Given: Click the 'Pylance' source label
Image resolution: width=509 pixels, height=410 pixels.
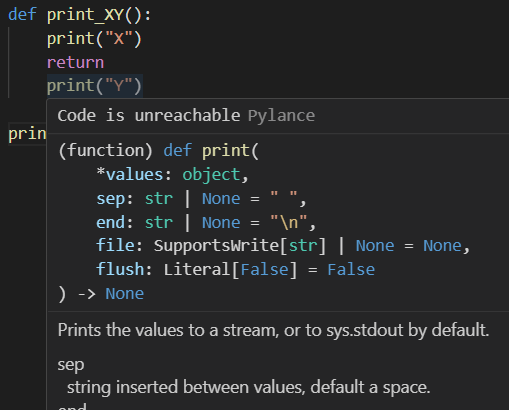Looking at the screenshot, I should pos(281,116).
